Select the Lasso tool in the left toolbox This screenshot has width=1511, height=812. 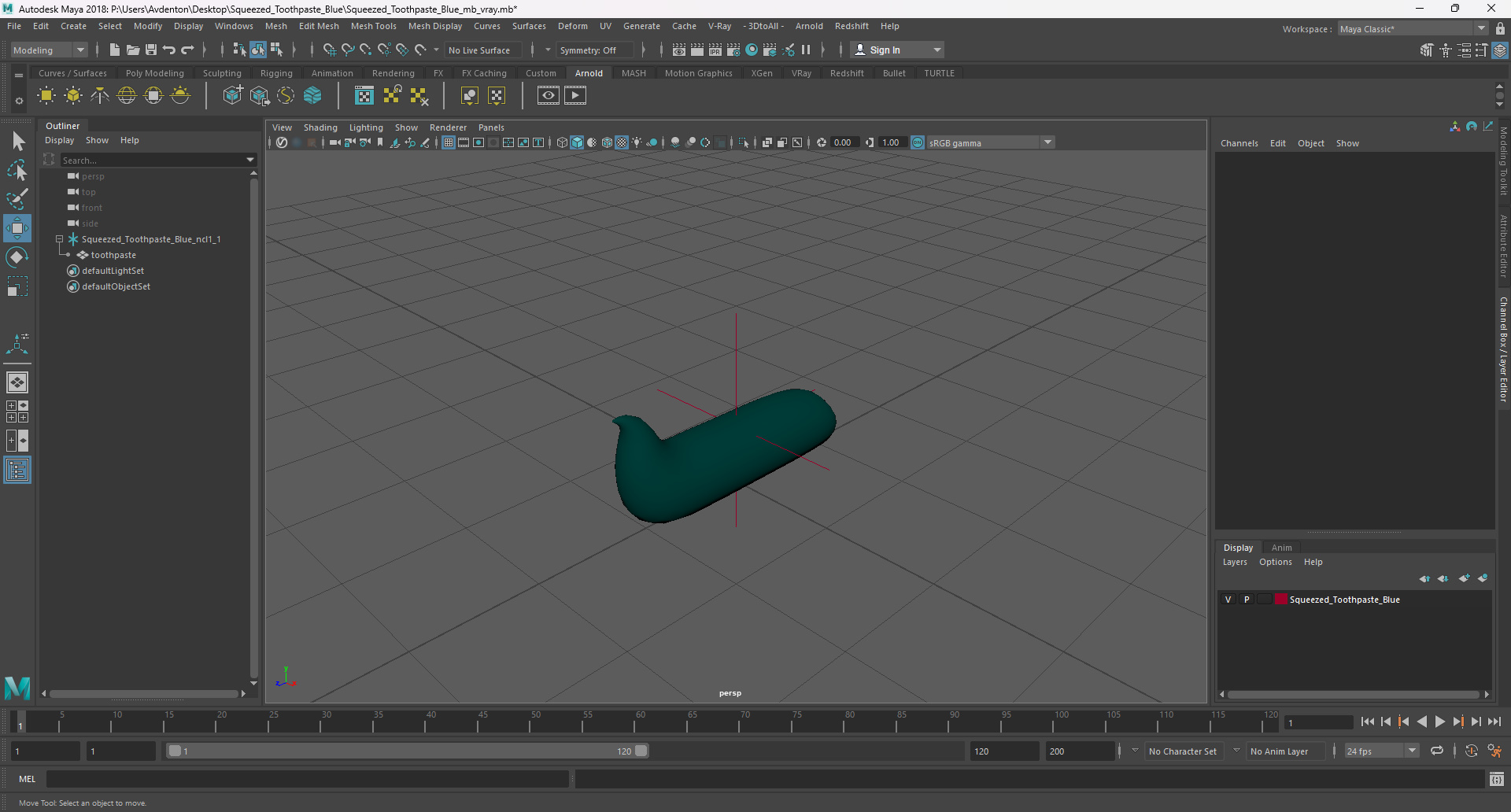[17, 170]
